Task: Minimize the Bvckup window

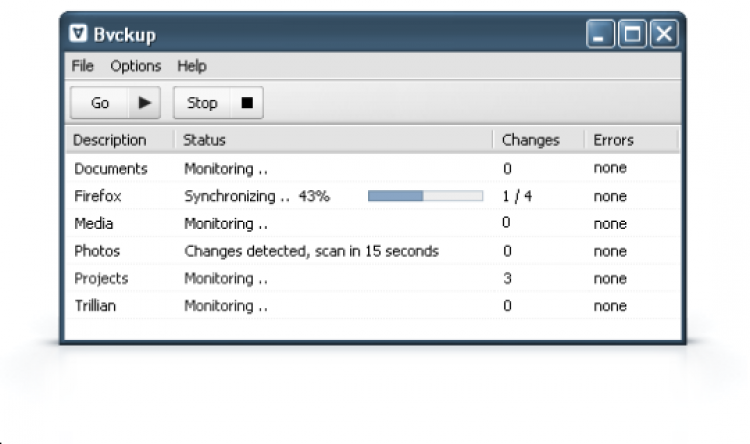Action: click(x=600, y=36)
